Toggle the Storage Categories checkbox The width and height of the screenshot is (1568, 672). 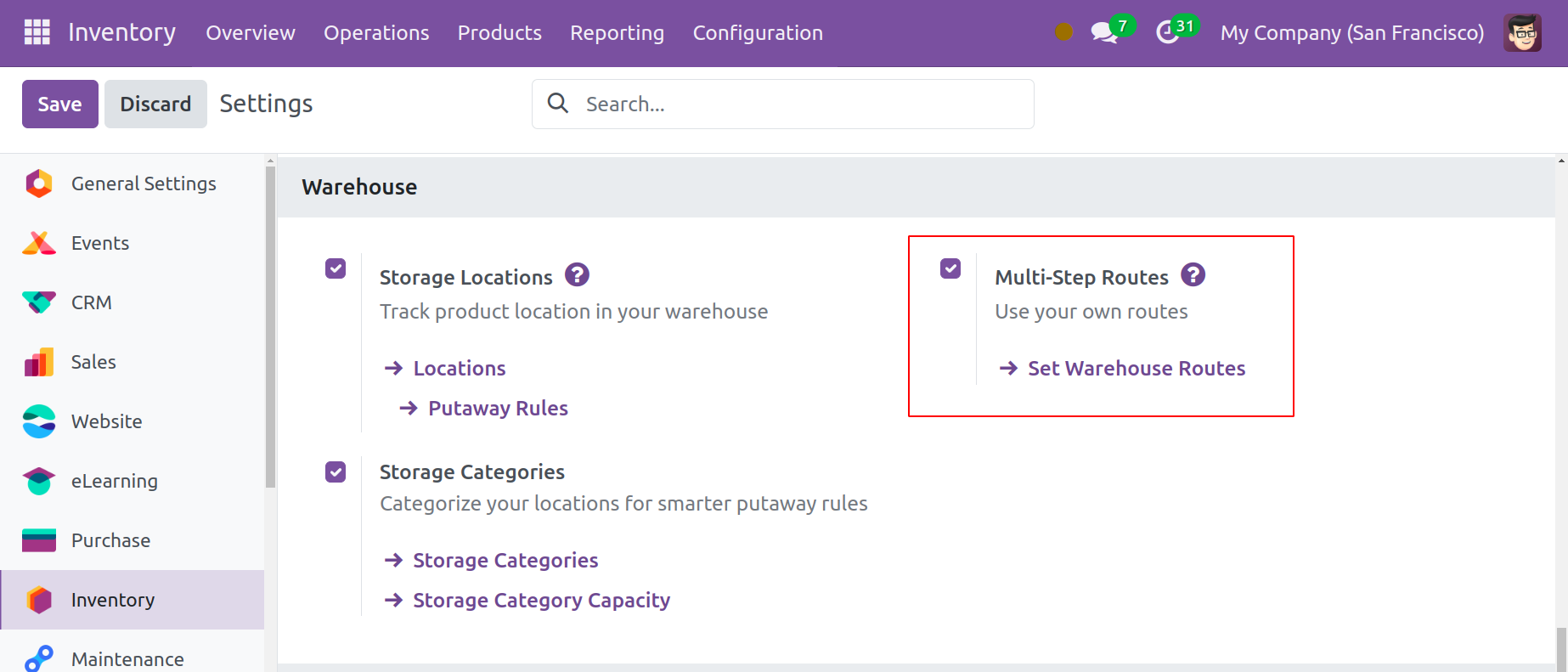[x=336, y=472]
